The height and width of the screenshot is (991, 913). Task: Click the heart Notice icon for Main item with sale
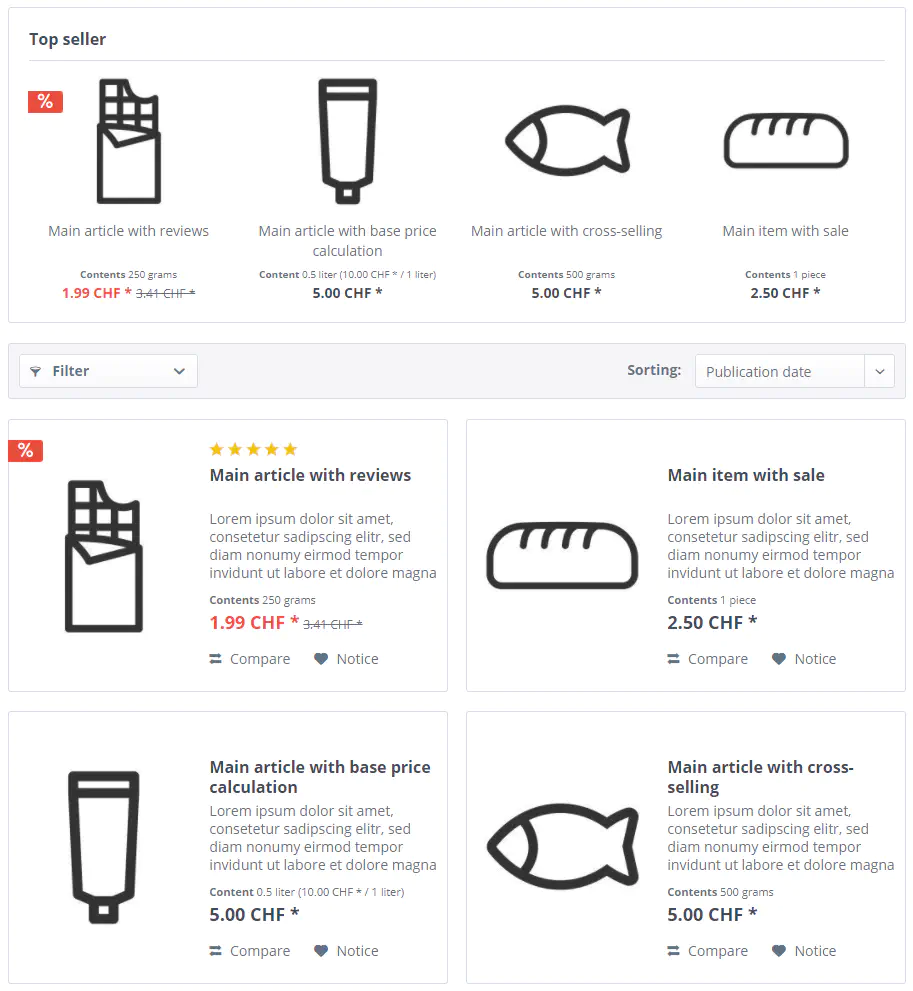coord(779,659)
